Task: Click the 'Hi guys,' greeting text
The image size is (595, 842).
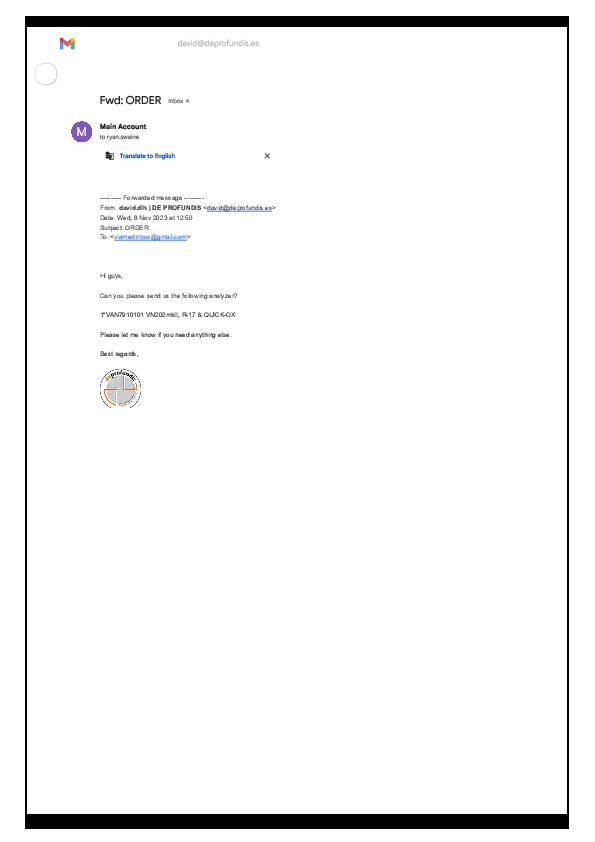Action: tap(111, 276)
